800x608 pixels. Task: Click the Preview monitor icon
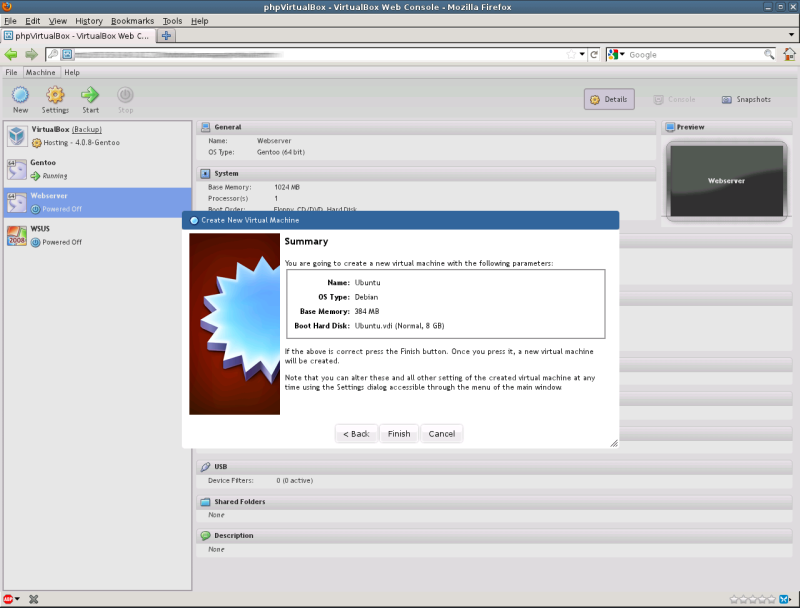pos(670,127)
